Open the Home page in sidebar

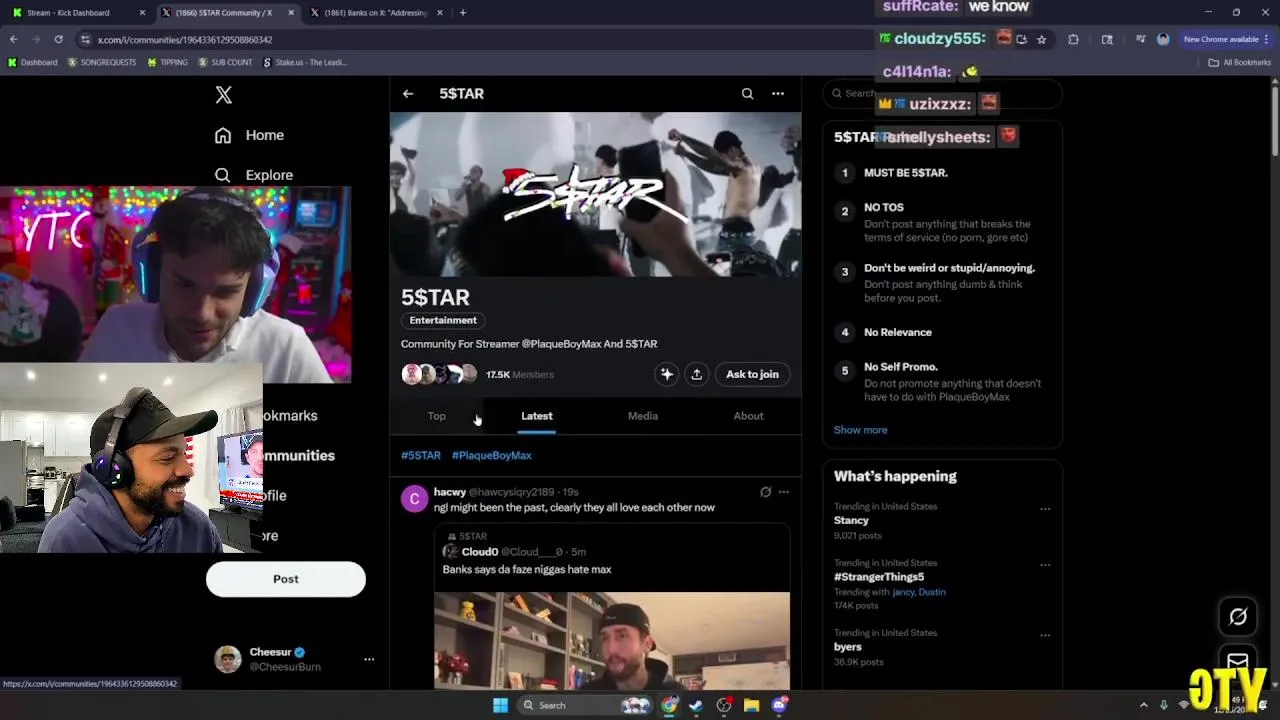point(249,135)
